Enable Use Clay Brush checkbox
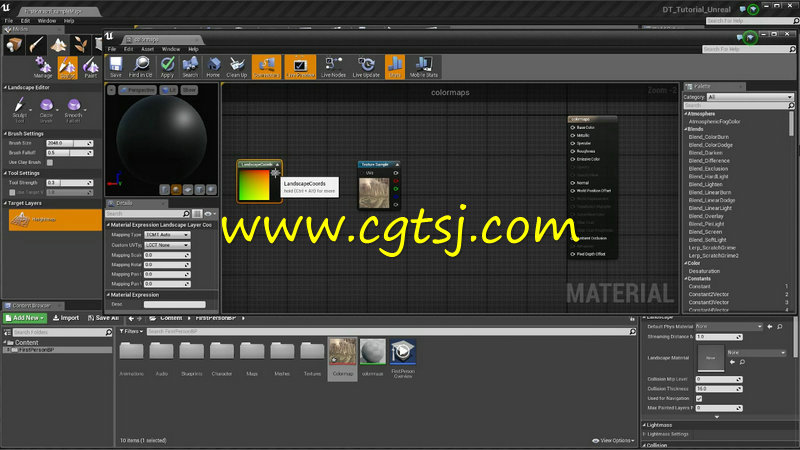 pyautogui.click(x=50, y=162)
